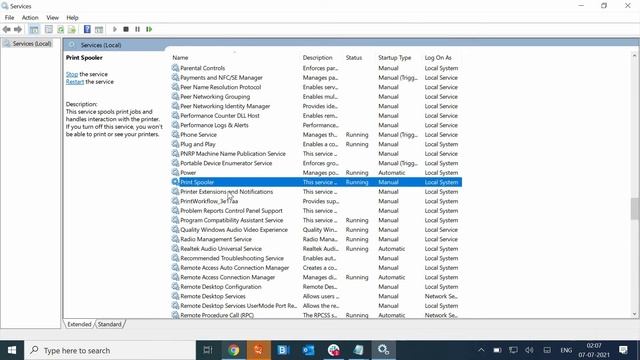Click the Restart Service icon

149,29
